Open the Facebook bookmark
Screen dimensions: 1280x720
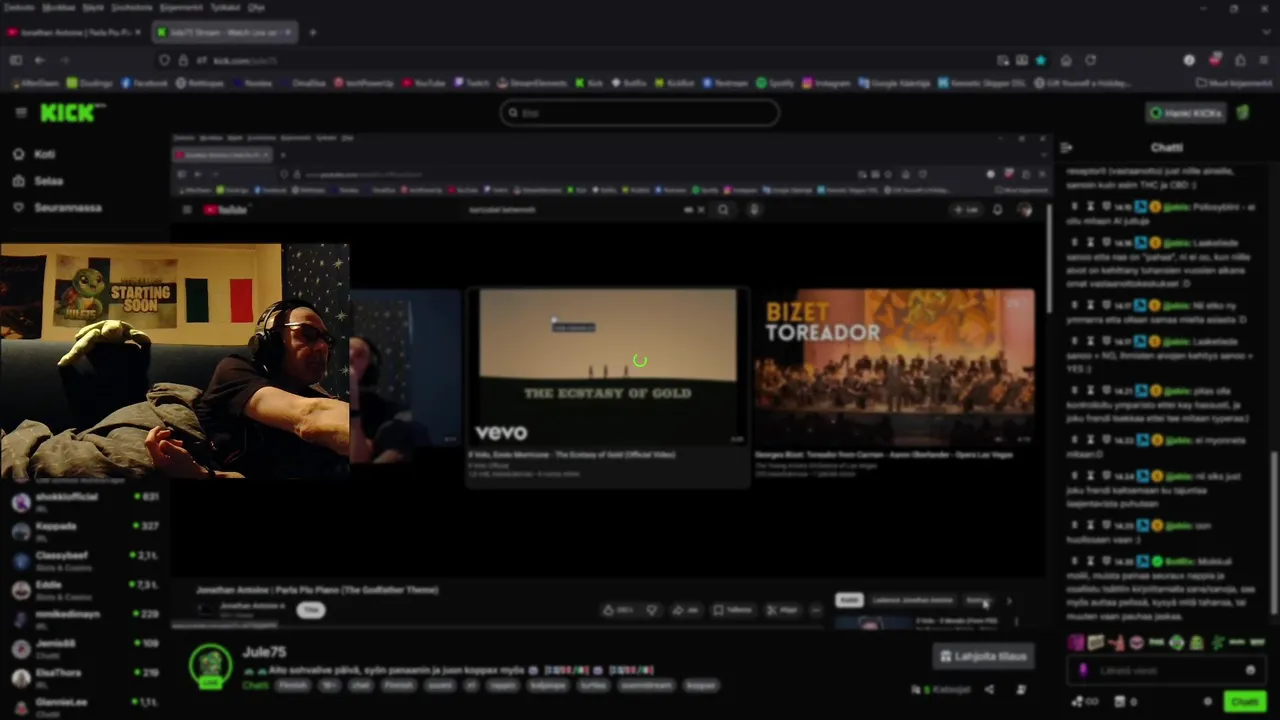pos(144,83)
